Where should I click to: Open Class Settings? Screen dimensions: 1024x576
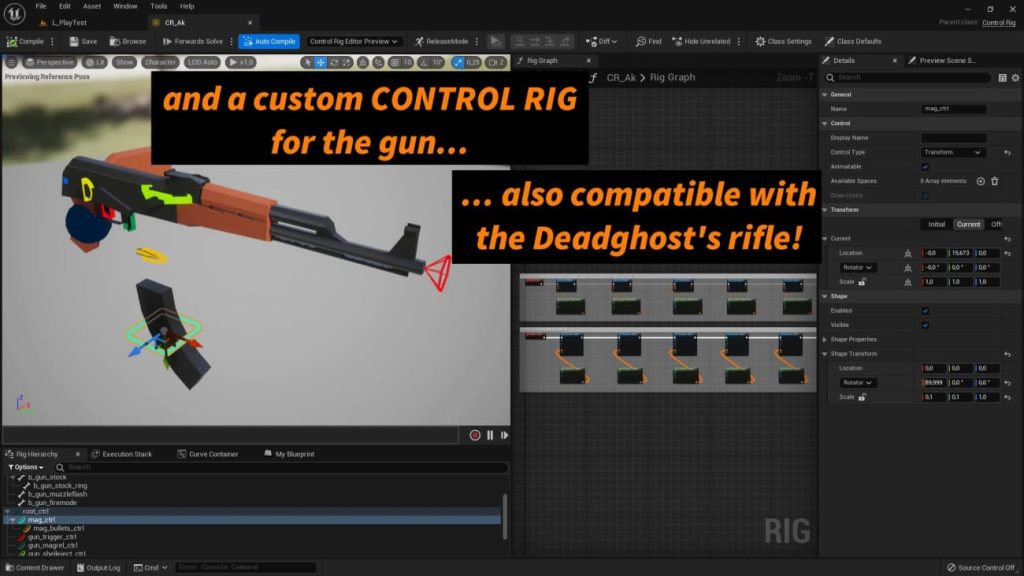click(783, 41)
